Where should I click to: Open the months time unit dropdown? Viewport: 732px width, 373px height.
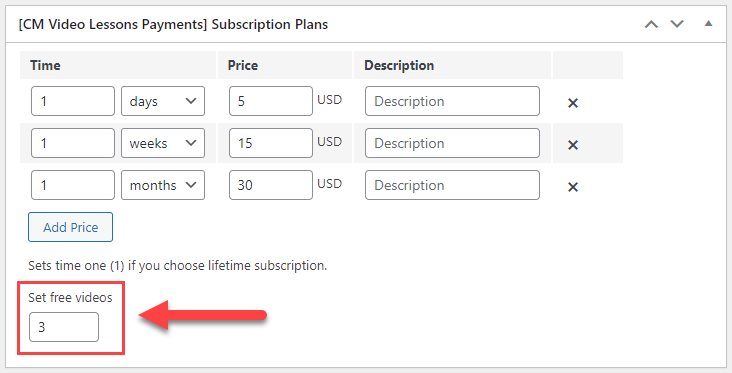(x=163, y=185)
